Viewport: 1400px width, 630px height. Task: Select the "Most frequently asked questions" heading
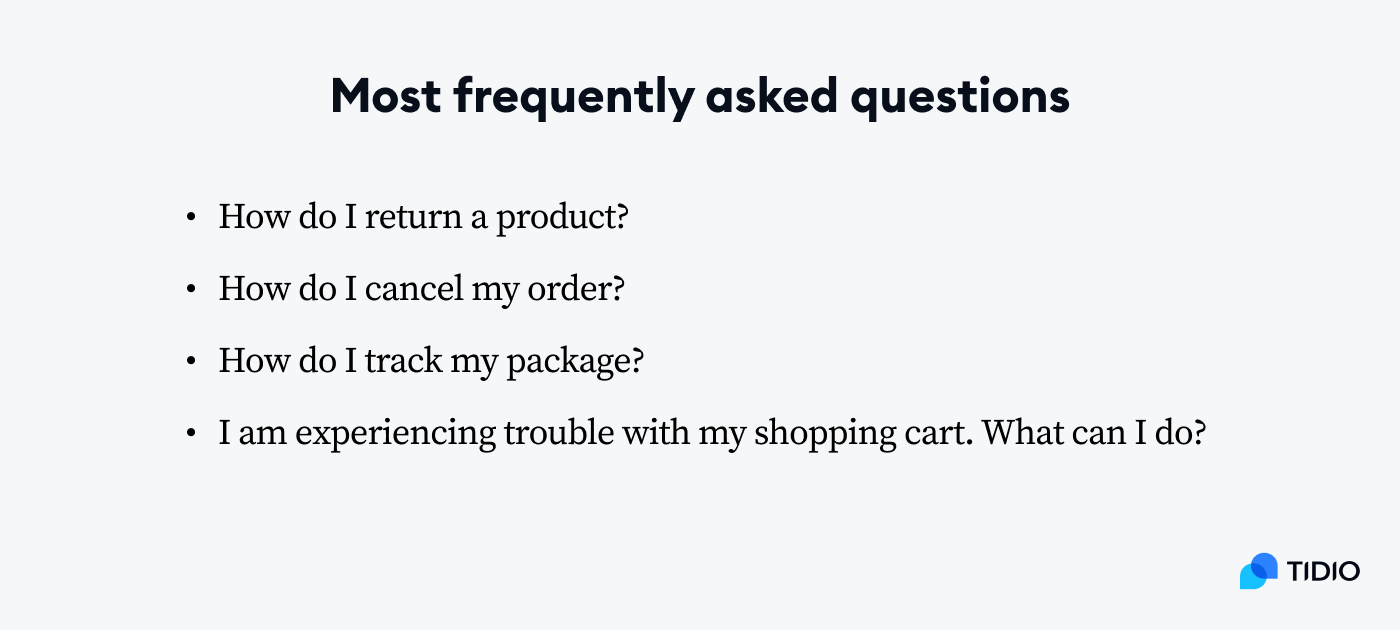[700, 97]
